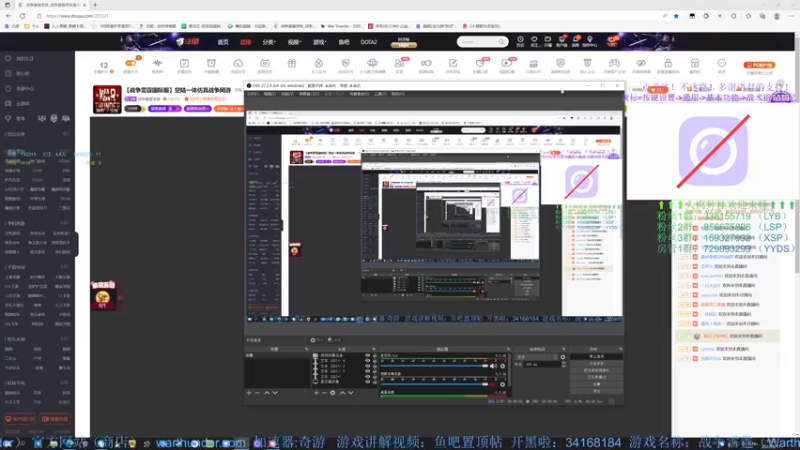Open the more ellipsis icon in broadcaster toolbar
The height and width of the screenshot is (450, 800).
pos(721,63)
